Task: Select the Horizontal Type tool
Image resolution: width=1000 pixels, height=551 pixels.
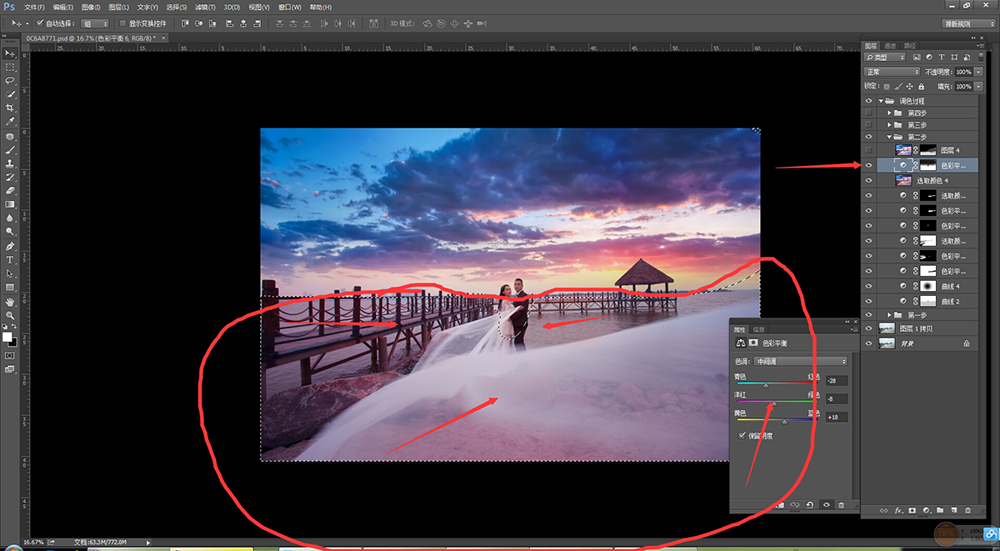Action: (10, 260)
